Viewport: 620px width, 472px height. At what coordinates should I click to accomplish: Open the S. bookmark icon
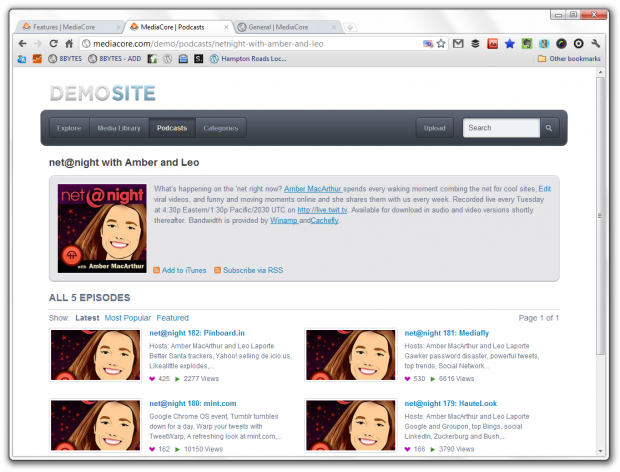198,59
